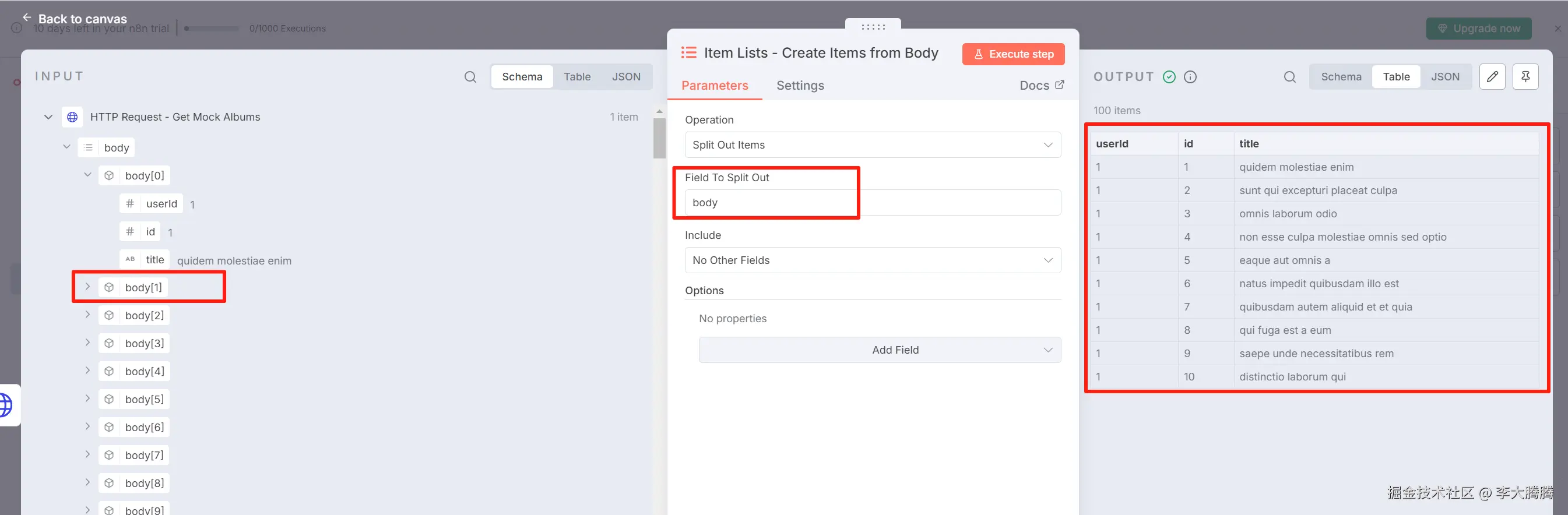Expand body[7] tree item
1568x515 pixels.
click(x=87, y=455)
